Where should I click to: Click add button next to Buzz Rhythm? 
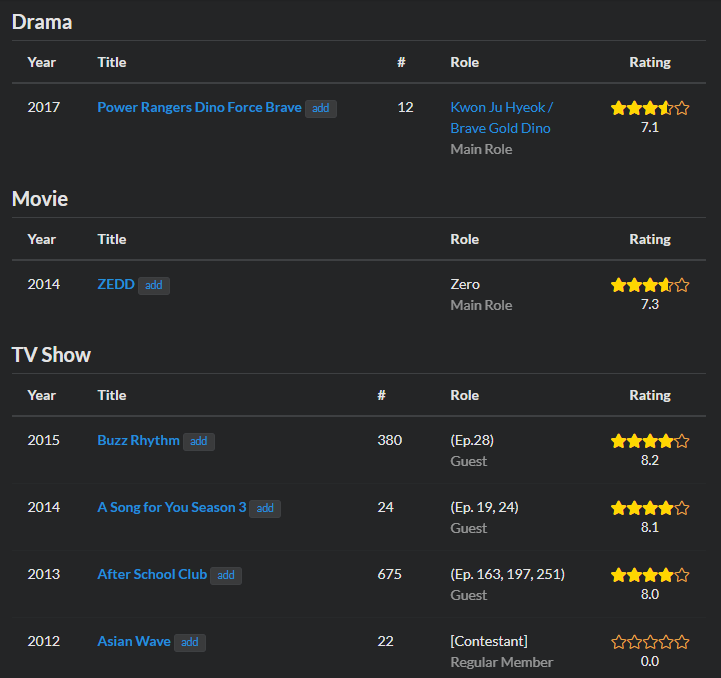point(199,441)
